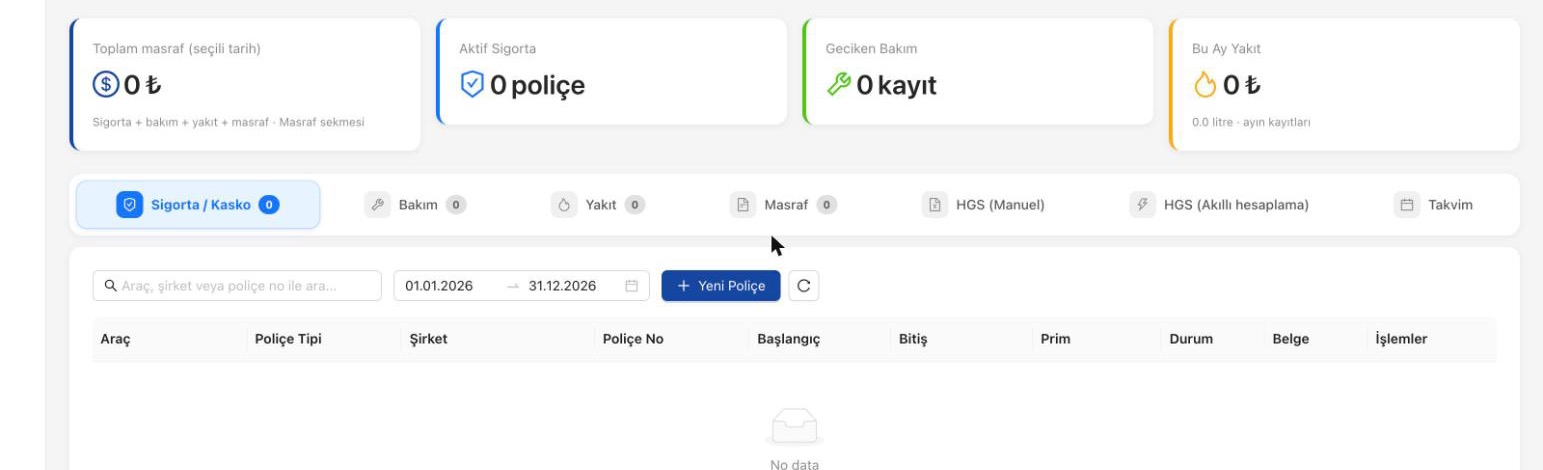Click the document icon beside Masraf tab

743,205
